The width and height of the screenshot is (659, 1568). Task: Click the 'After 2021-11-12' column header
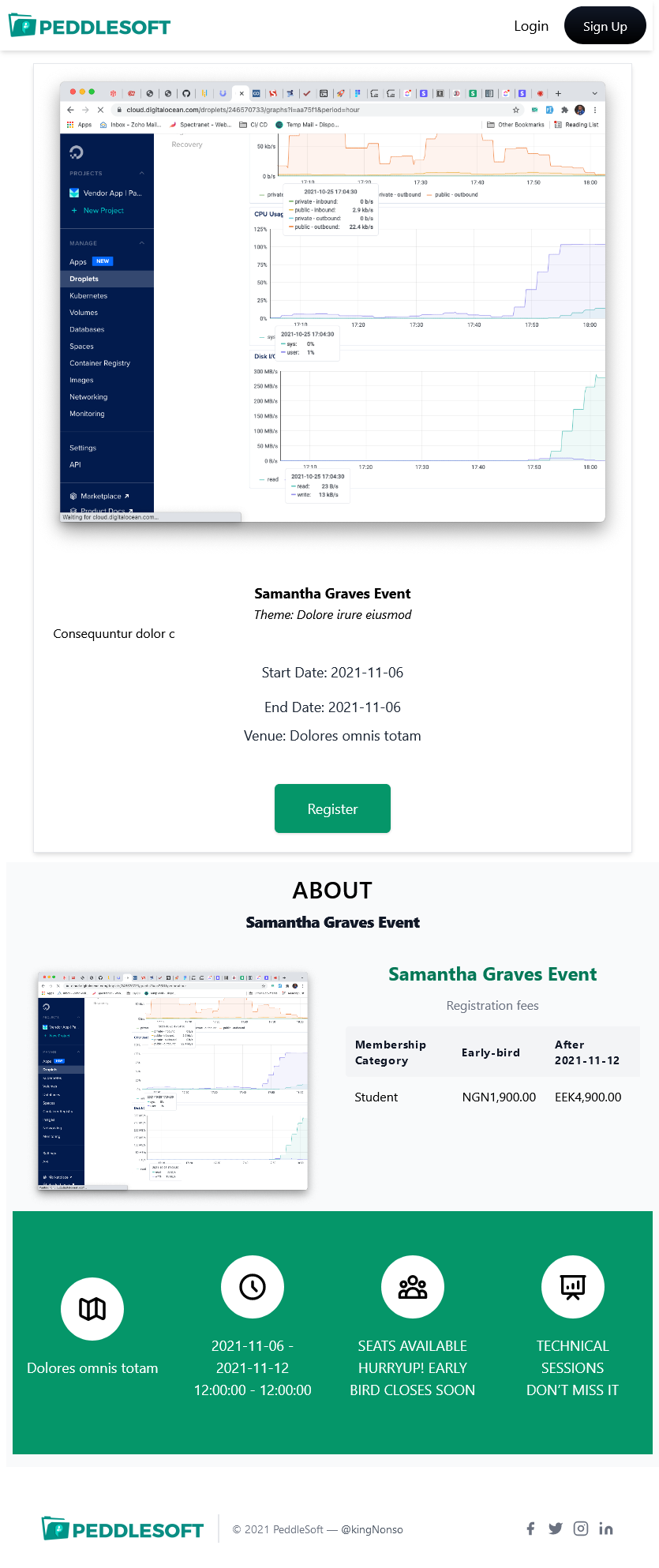tap(587, 1052)
